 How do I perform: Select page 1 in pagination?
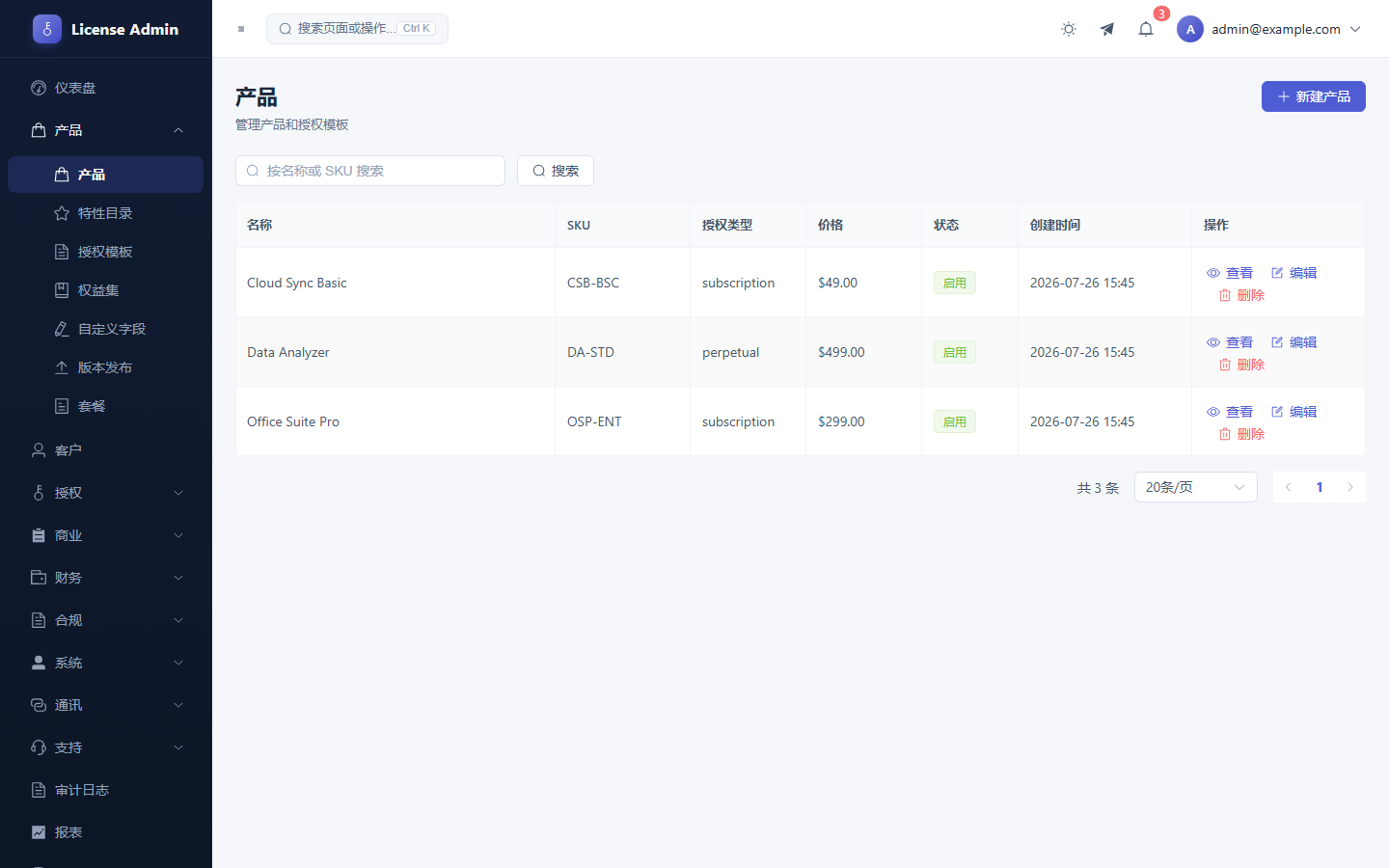tap(1320, 487)
